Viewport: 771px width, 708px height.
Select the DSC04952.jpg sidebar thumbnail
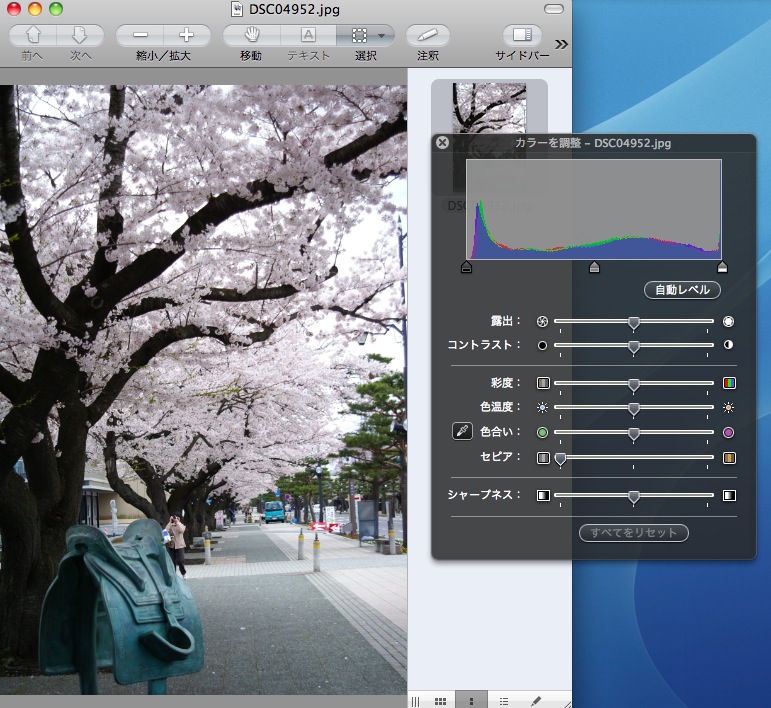(x=489, y=108)
